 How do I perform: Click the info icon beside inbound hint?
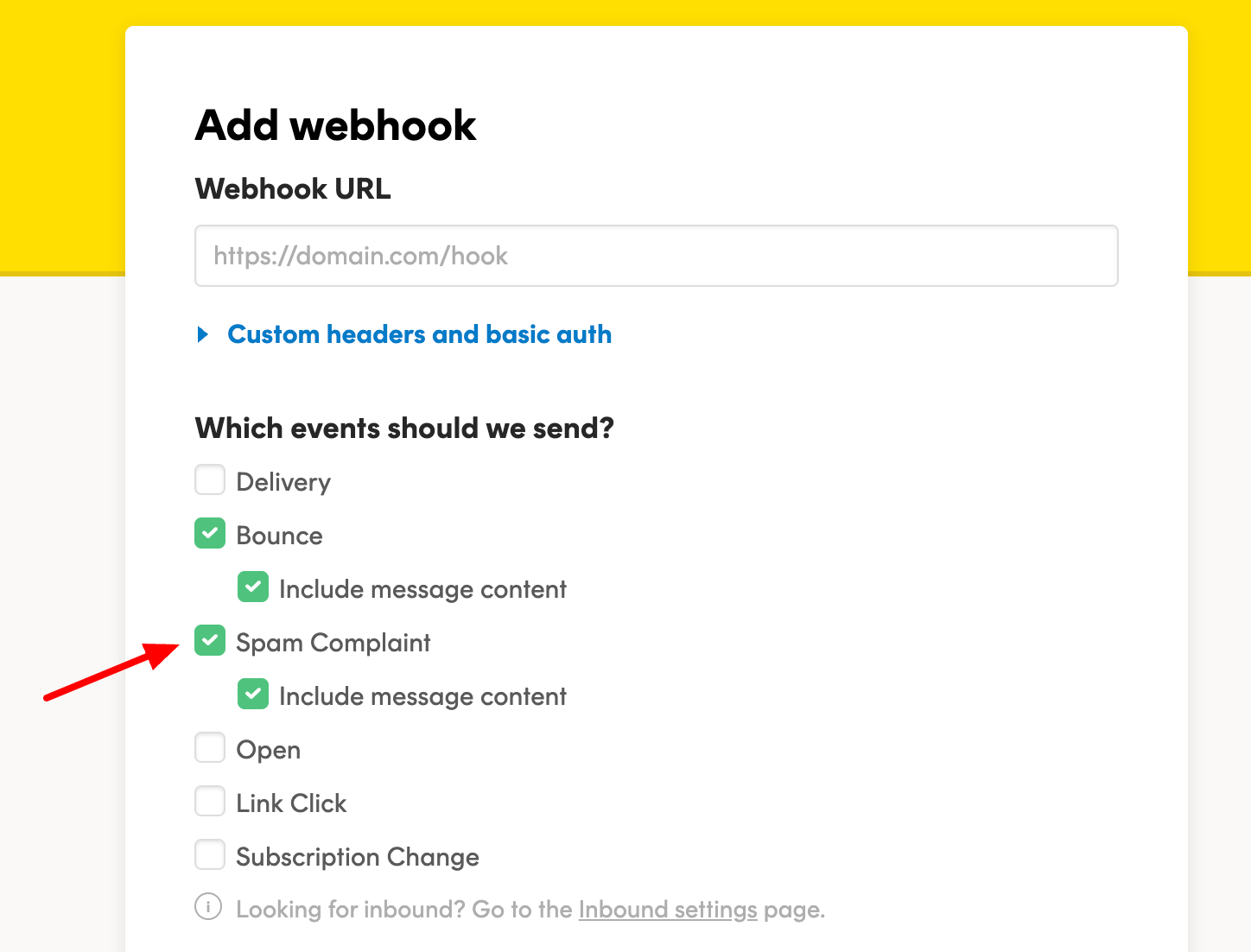(x=208, y=907)
